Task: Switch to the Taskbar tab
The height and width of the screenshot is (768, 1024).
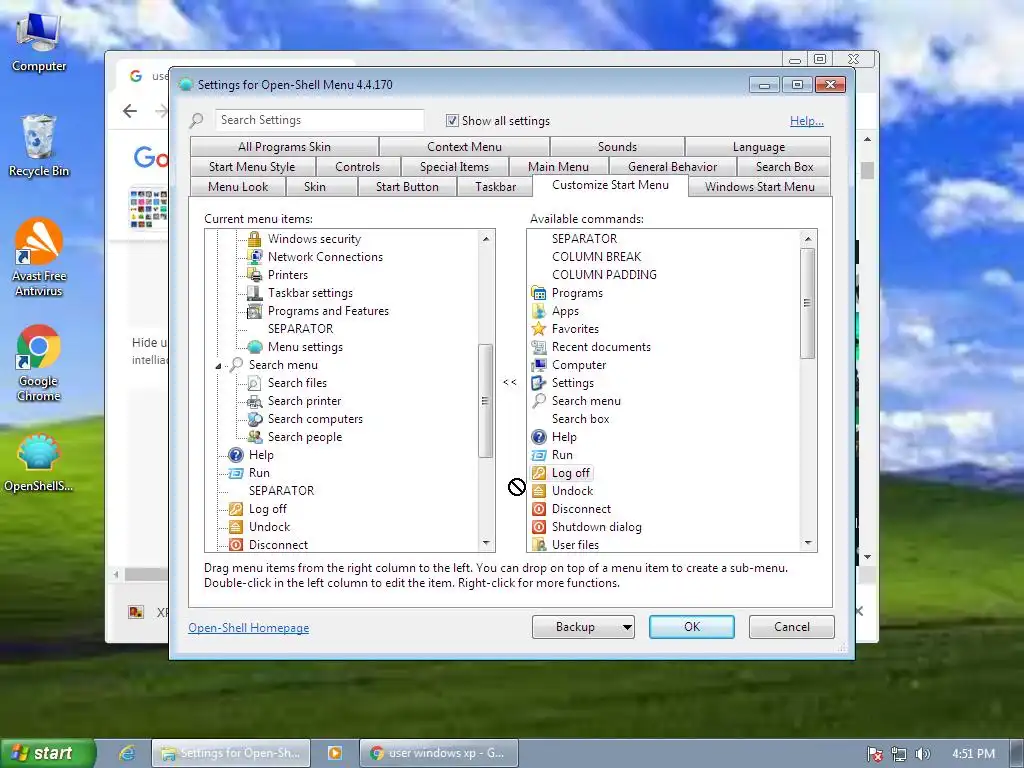Action: pos(495,187)
